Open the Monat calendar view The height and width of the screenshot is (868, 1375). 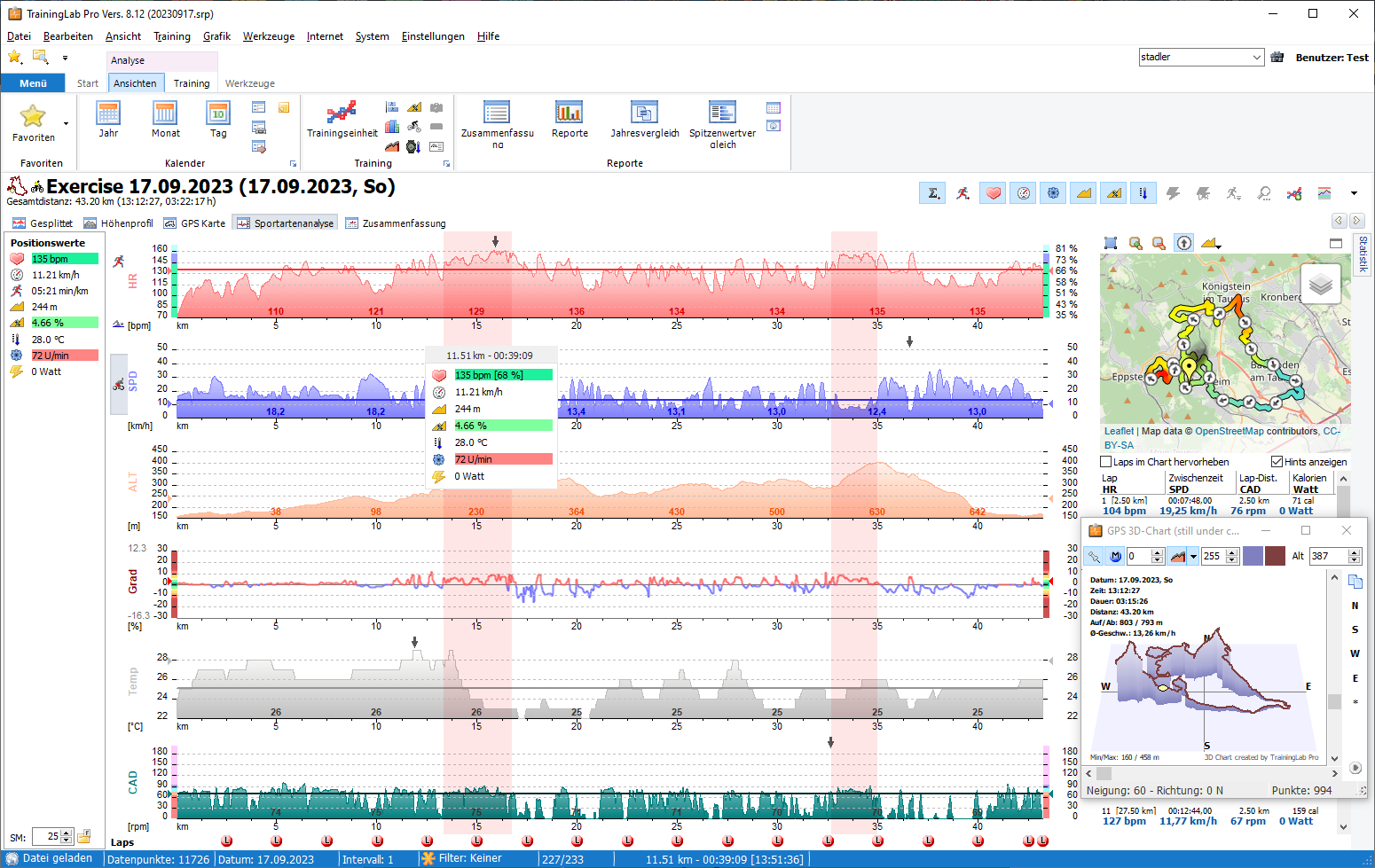coord(165,120)
